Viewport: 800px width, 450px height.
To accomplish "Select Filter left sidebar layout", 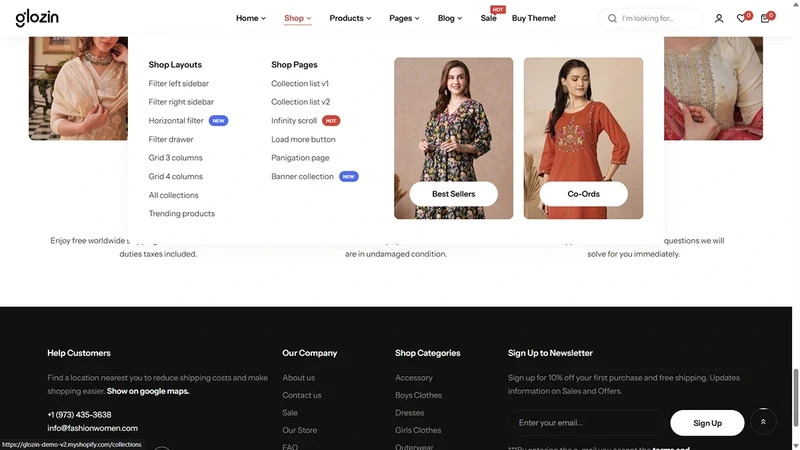I will pos(179,83).
